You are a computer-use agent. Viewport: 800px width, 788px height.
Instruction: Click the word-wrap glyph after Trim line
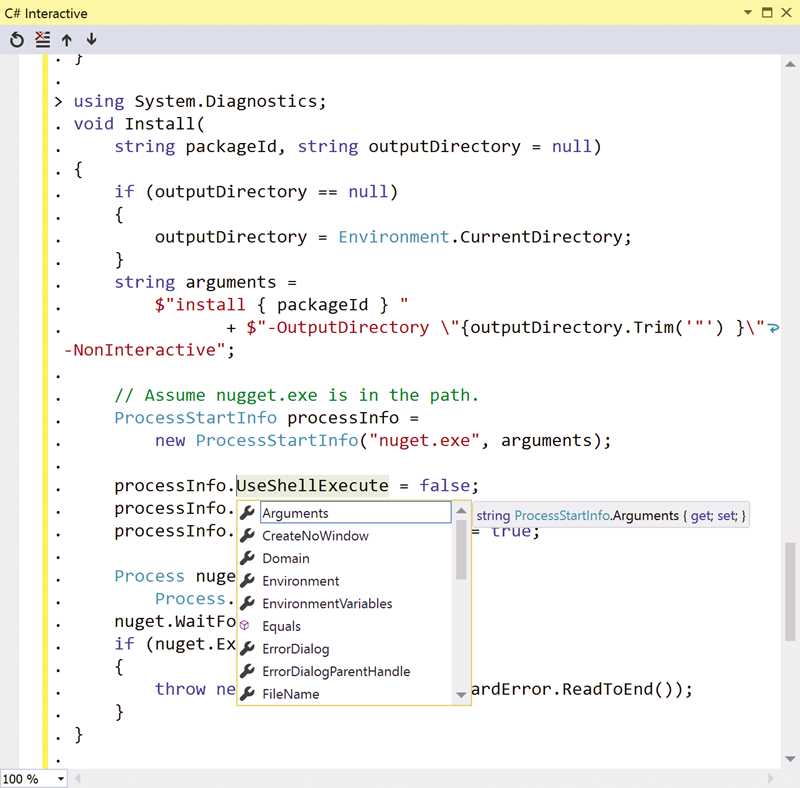[x=773, y=328]
